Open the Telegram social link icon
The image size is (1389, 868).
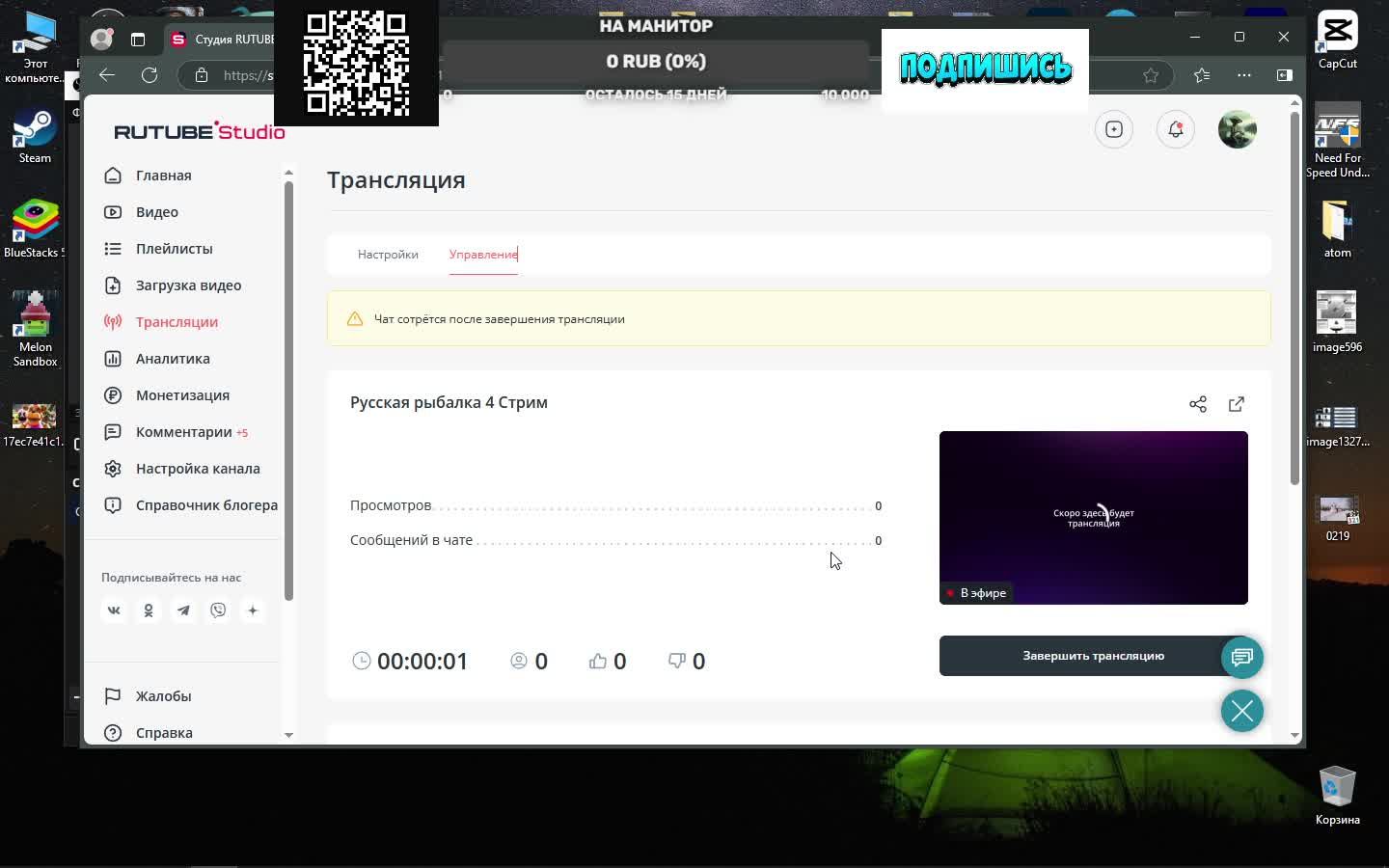click(x=183, y=610)
